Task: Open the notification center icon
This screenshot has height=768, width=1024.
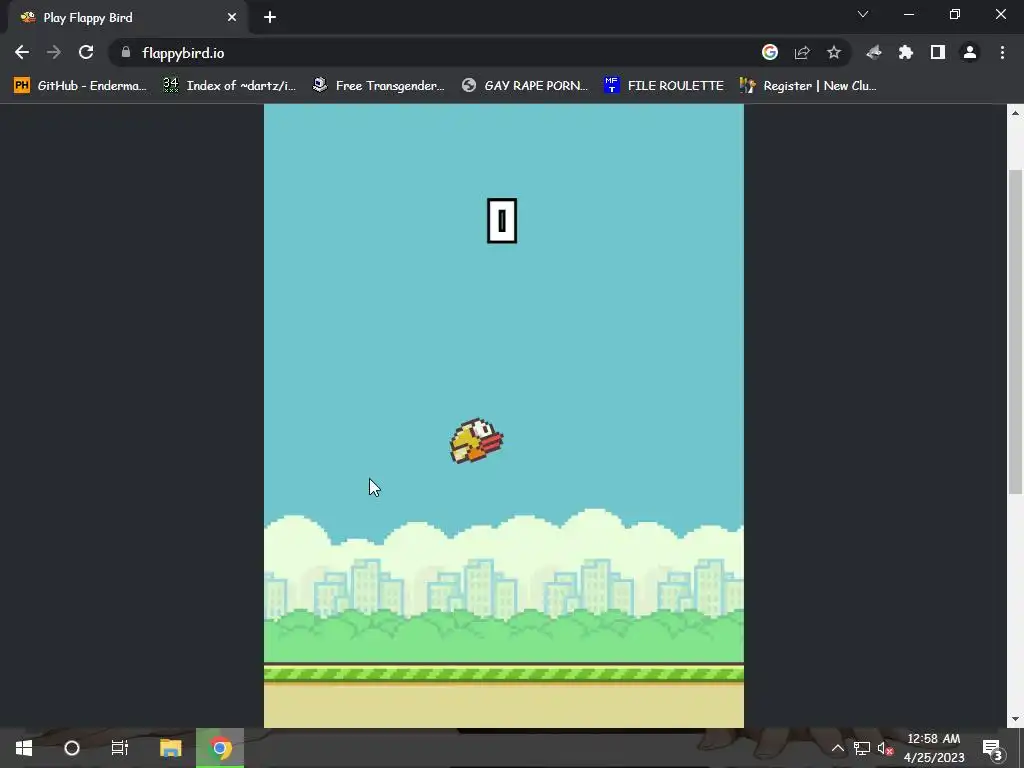Action: click(x=993, y=748)
